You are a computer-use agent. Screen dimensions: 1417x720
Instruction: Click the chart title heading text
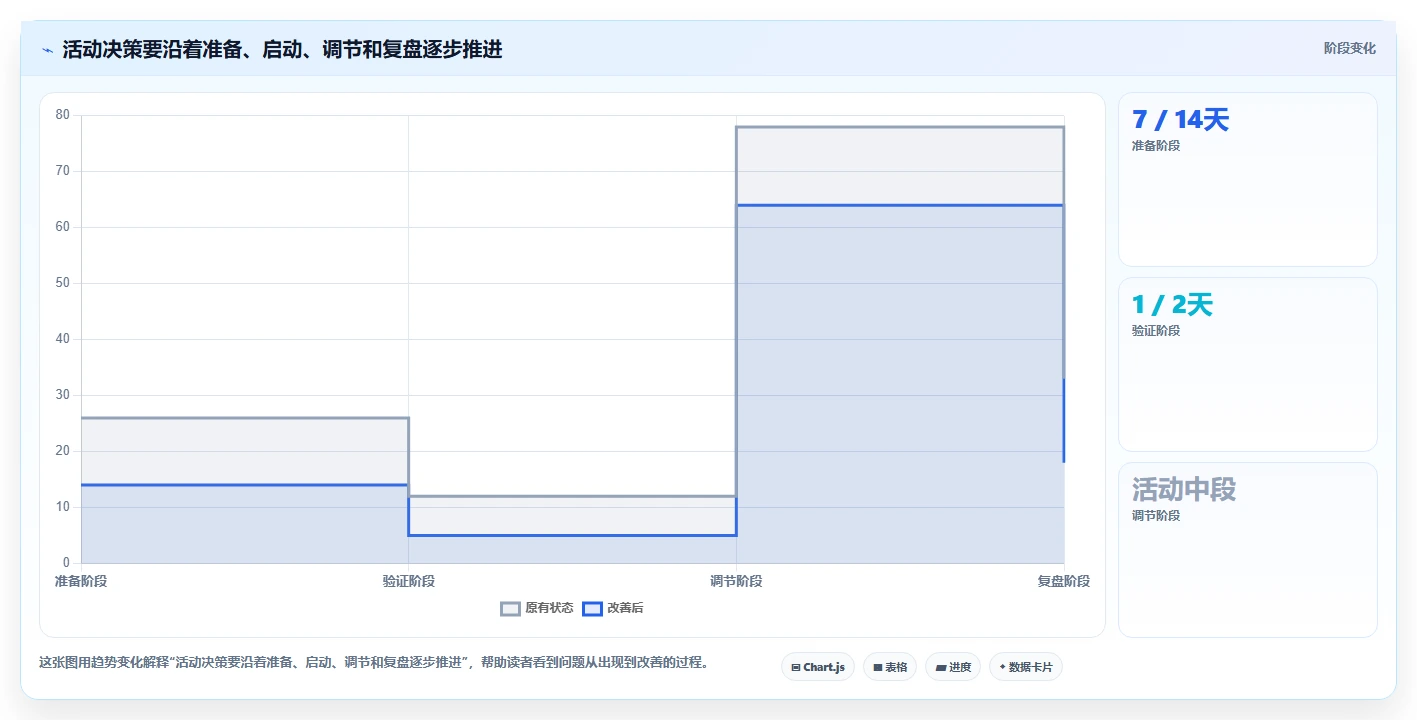point(282,50)
